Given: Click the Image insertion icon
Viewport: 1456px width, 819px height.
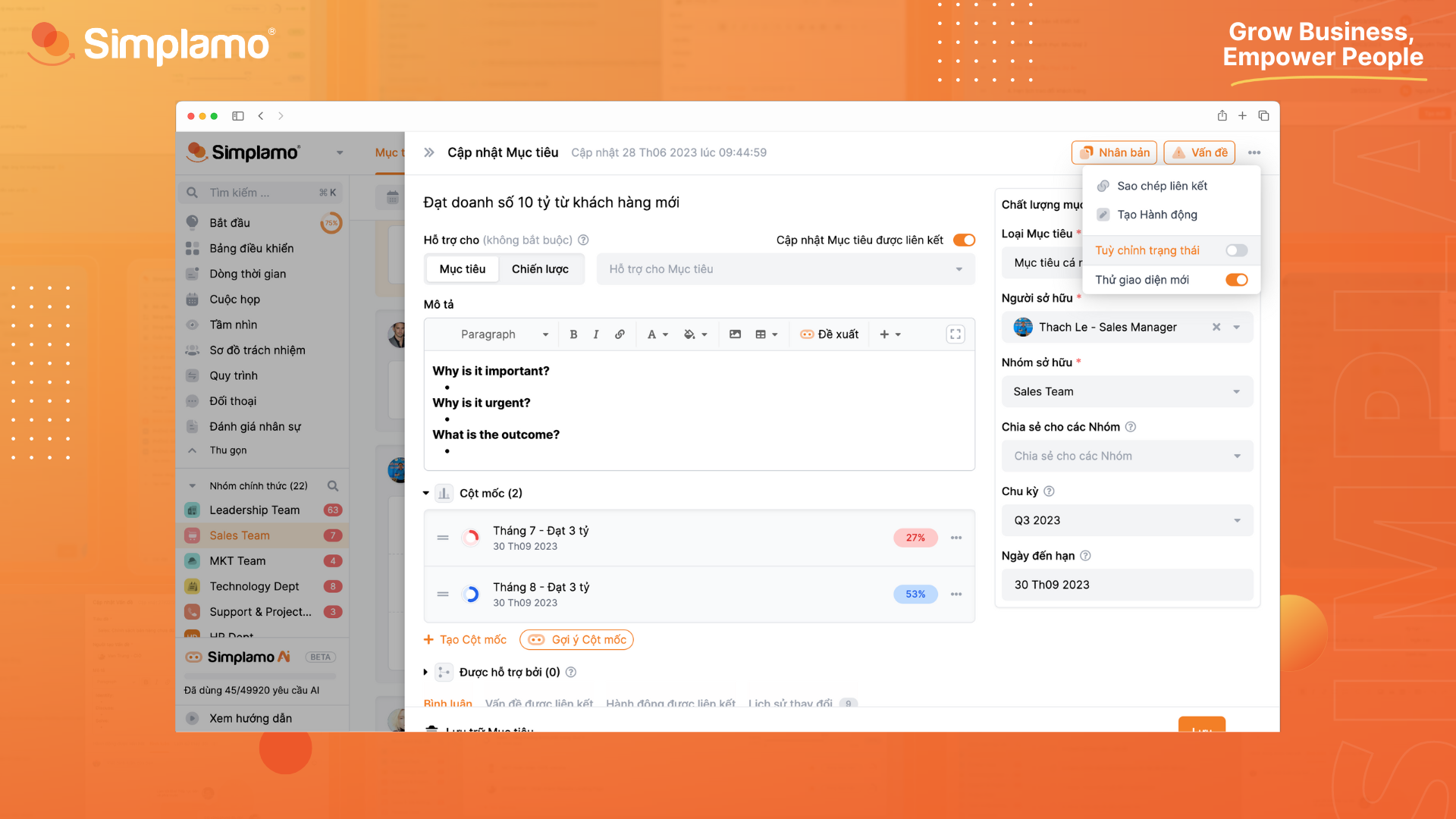Looking at the screenshot, I should (x=734, y=334).
